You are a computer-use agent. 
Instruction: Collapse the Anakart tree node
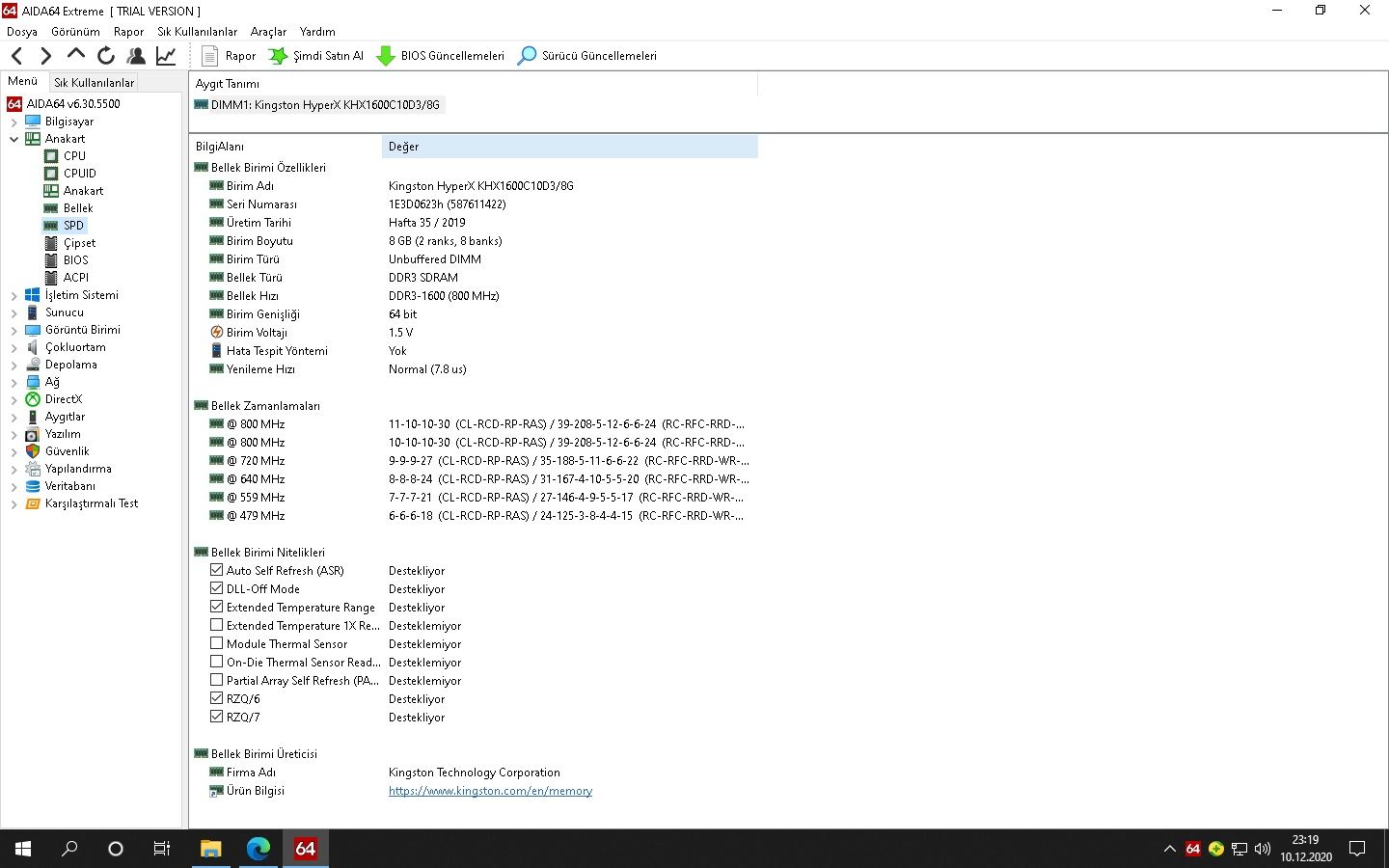[14, 139]
